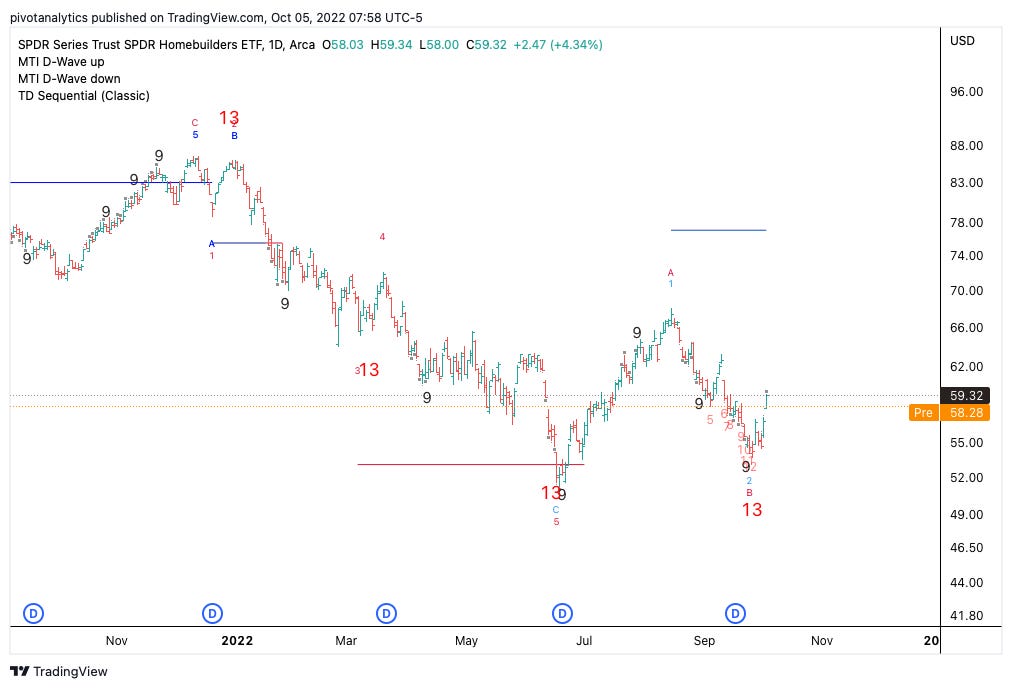This screenshot has height=689, width=1012.
Task: Click the latest price bar at chart's right edge
Action: [x=767, y=399]
